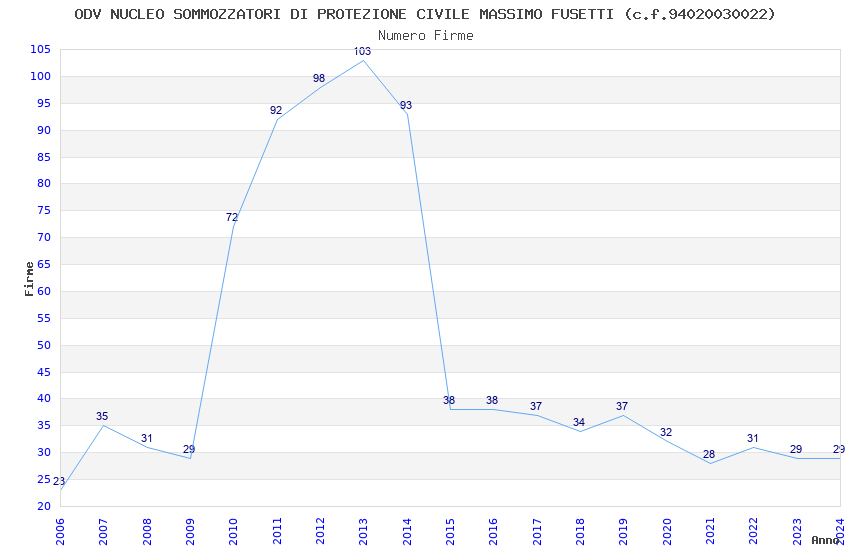
Task: Click the data label 29 above 2009
Action: [x=189, y=449]
